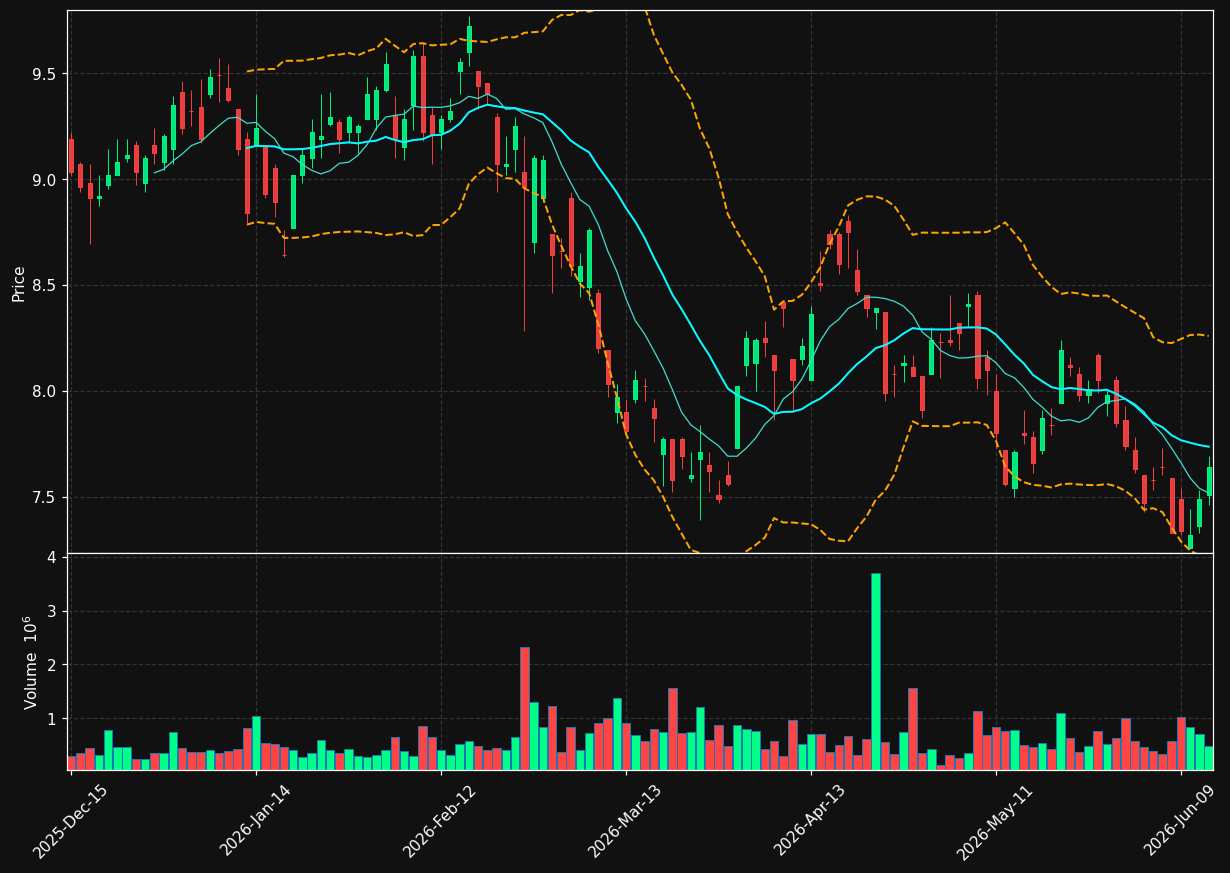Image resolution: width=1230 pixels, height=873 pixels.
Task: Click the 2026-Jan-14 date label
Action: point(256,821)
